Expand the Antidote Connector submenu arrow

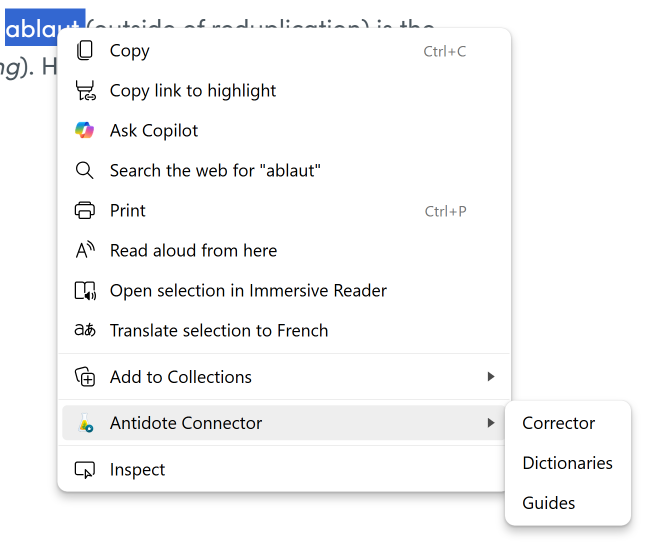[490, 423]
